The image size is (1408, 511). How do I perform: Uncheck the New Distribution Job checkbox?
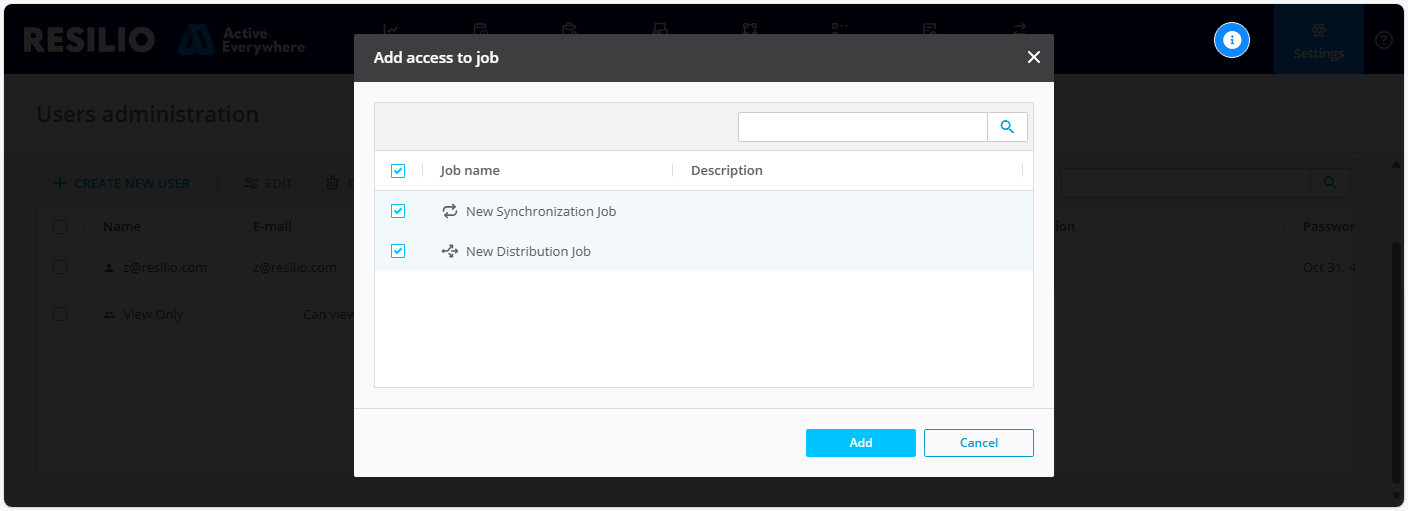[x=398, y=251]
